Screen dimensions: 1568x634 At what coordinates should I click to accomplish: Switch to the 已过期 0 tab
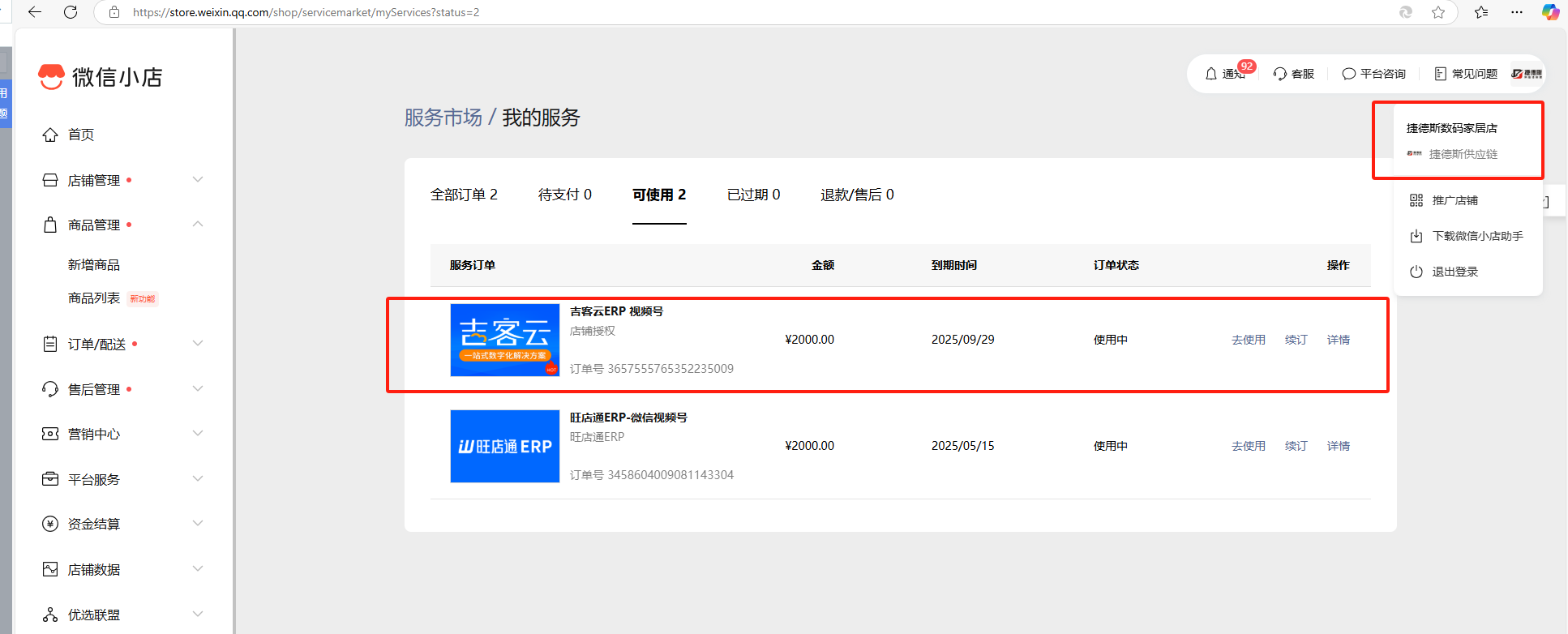754,195
